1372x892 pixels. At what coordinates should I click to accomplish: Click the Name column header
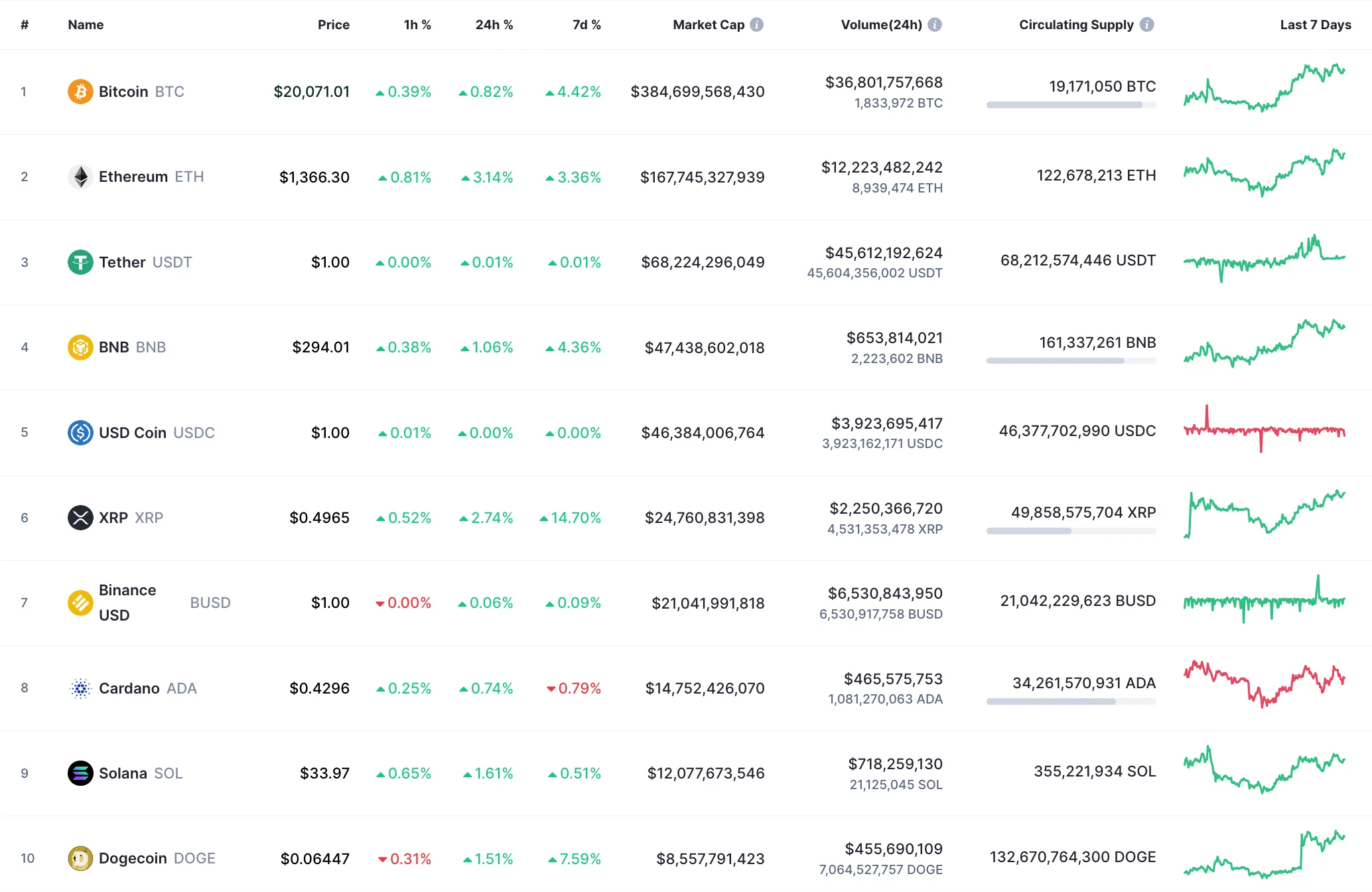click(86, 24)
